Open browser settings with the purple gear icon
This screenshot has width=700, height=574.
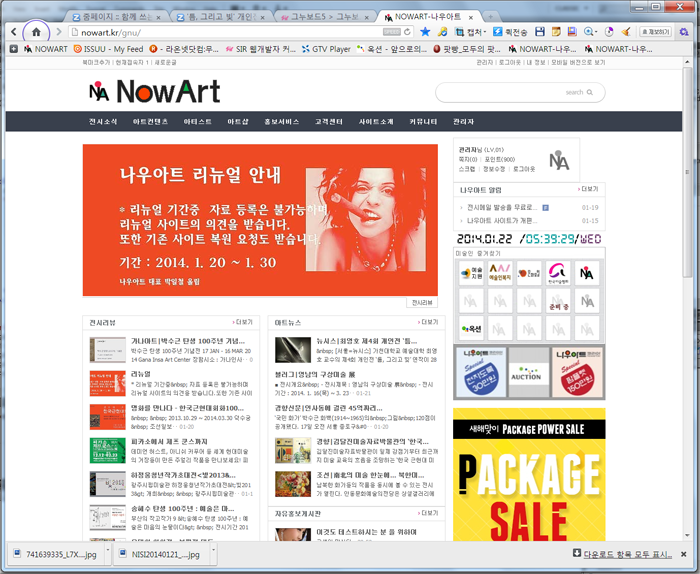tap(683, 32)
